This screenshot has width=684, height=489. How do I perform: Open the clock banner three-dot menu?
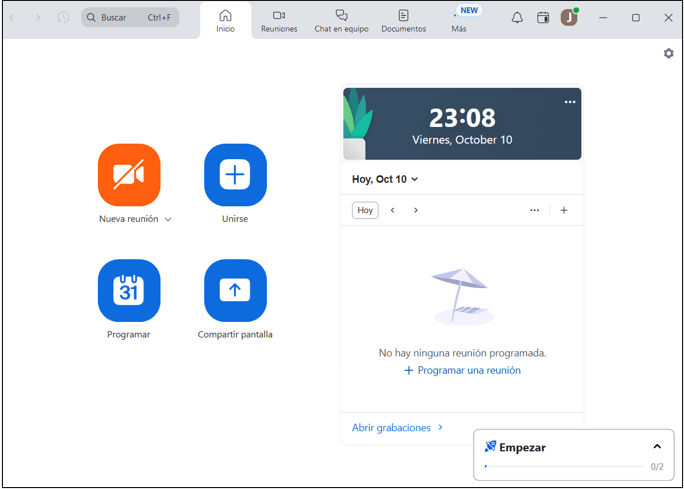pyautogui.click(x=570, y=102)
